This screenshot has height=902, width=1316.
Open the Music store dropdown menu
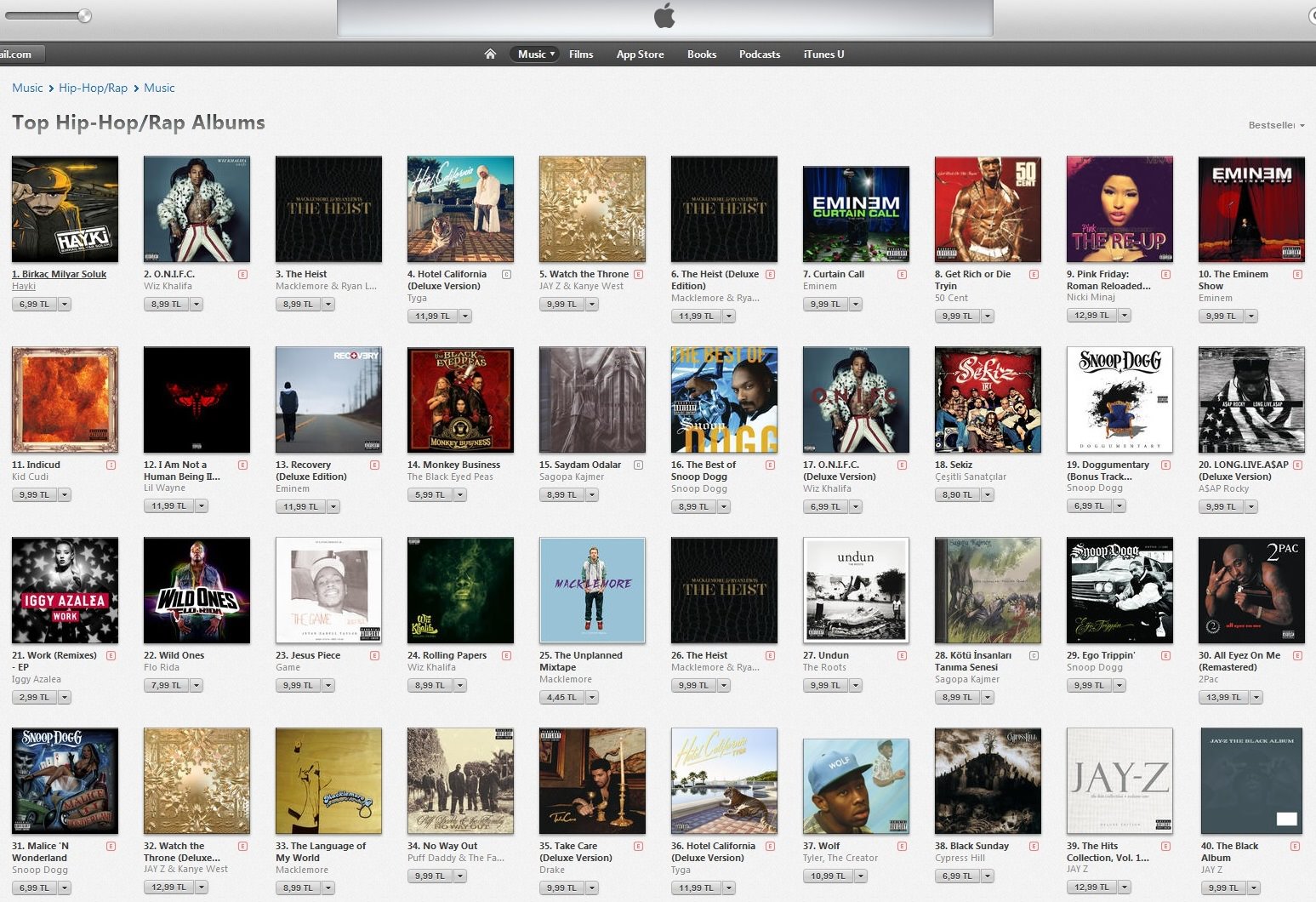535,54
